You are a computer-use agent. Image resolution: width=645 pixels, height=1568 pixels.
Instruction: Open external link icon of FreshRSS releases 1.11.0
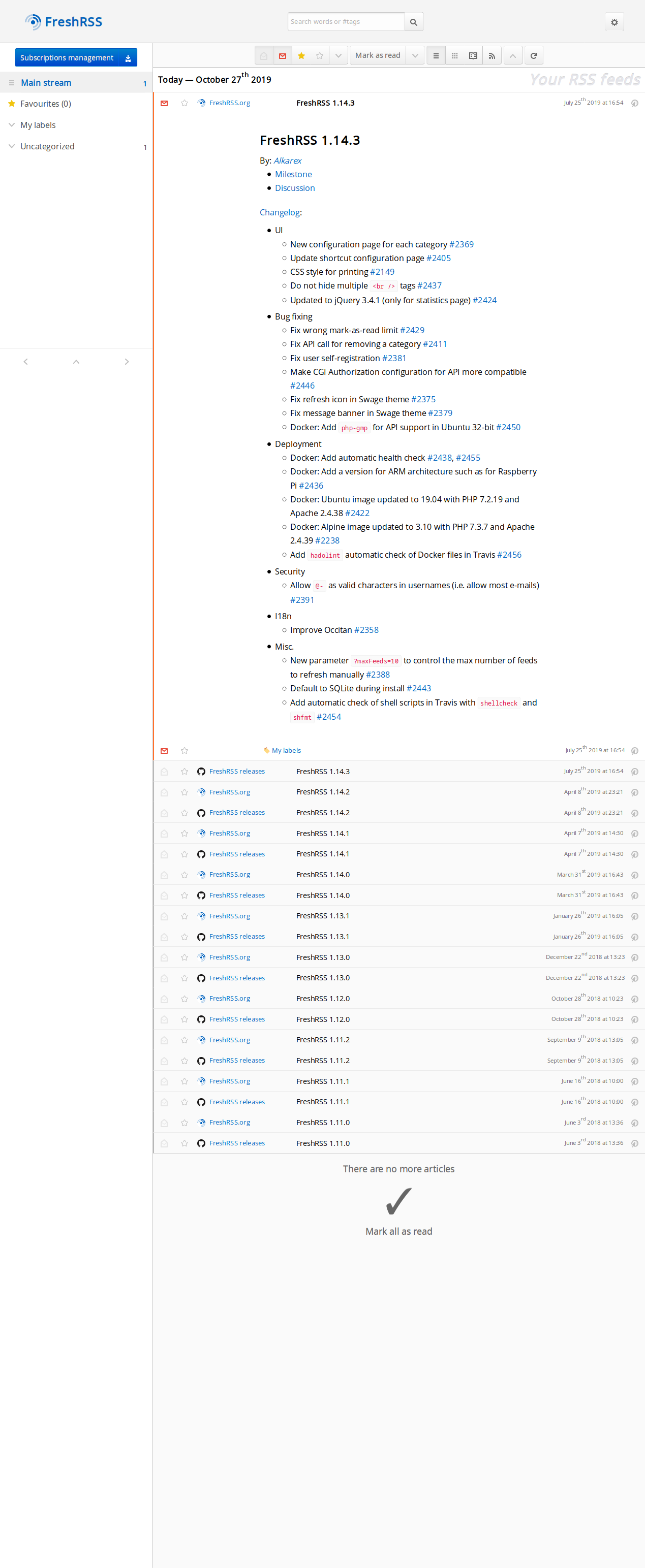click(x=635, y=1144)
